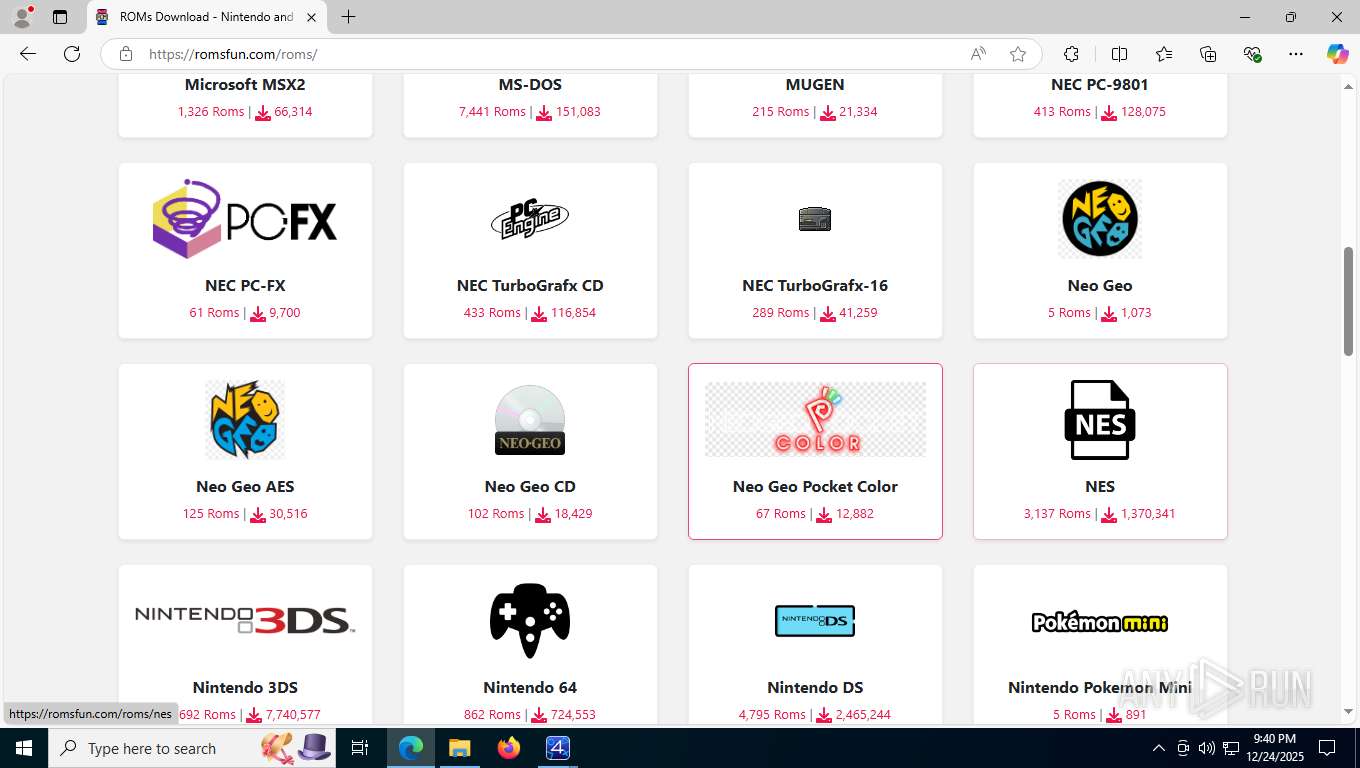Click the page vertical scrollbar thumb
1360x768 pixels.
coord(1348,301)
